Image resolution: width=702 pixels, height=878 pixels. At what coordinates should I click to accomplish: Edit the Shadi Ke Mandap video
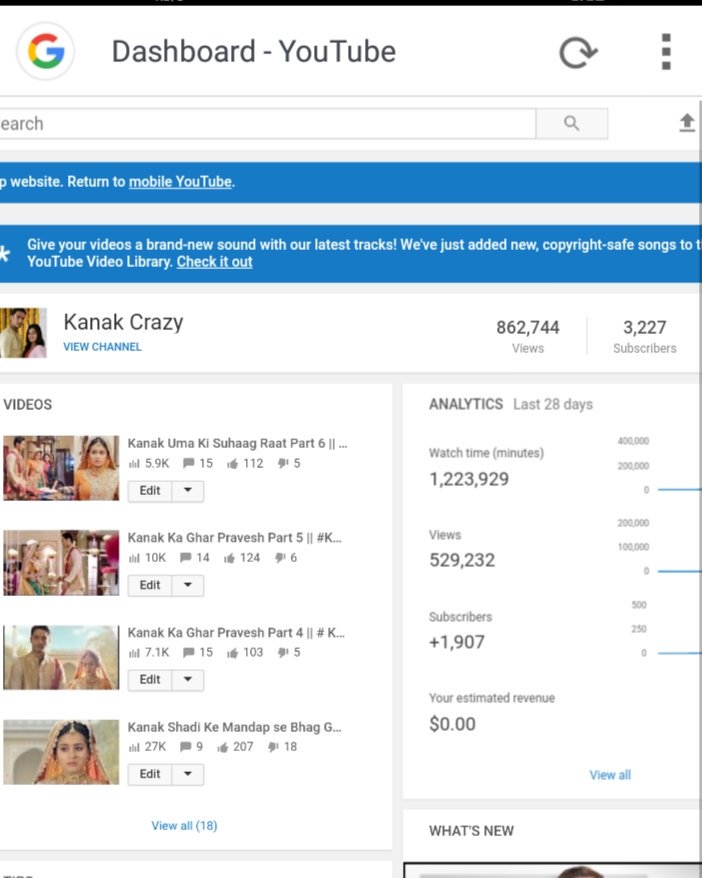point(150,774)
